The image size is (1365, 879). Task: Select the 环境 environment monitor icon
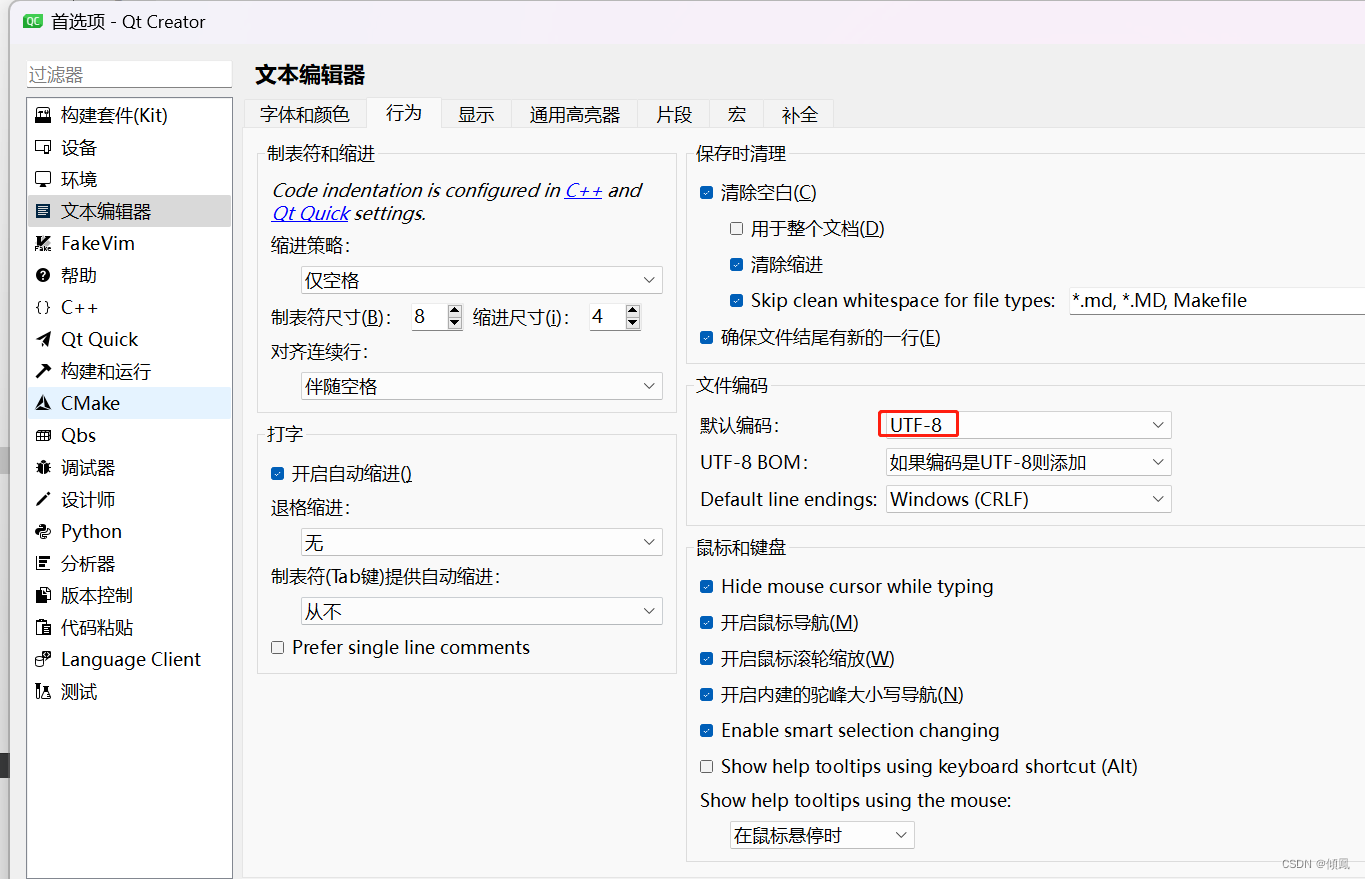pos(43,179)
